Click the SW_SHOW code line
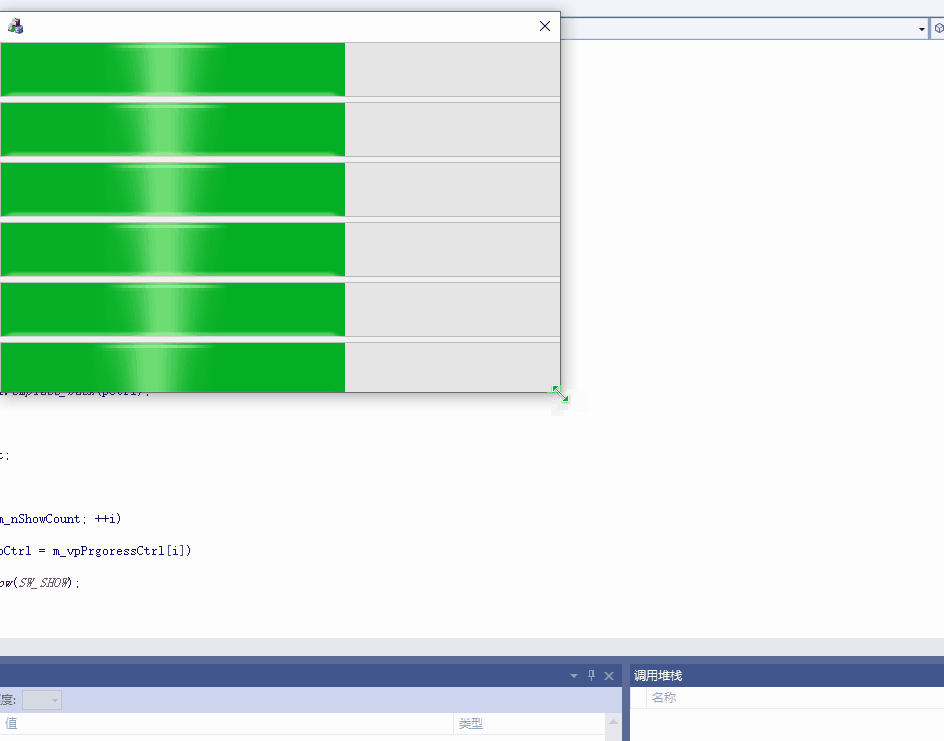944x741 pixels. tap(40, 583)
